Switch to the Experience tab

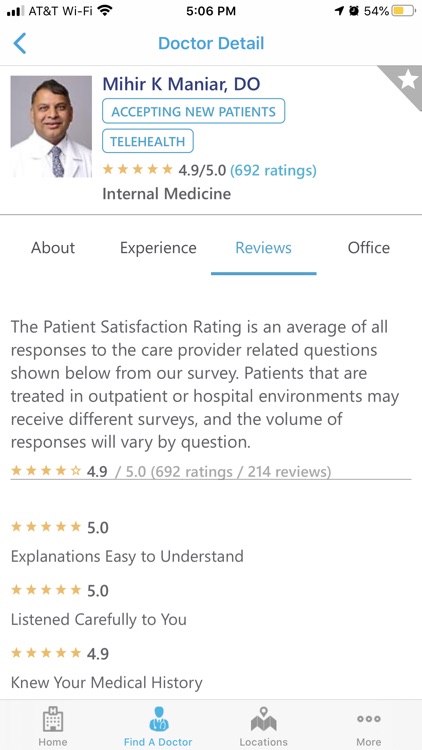tap(158, 248)
